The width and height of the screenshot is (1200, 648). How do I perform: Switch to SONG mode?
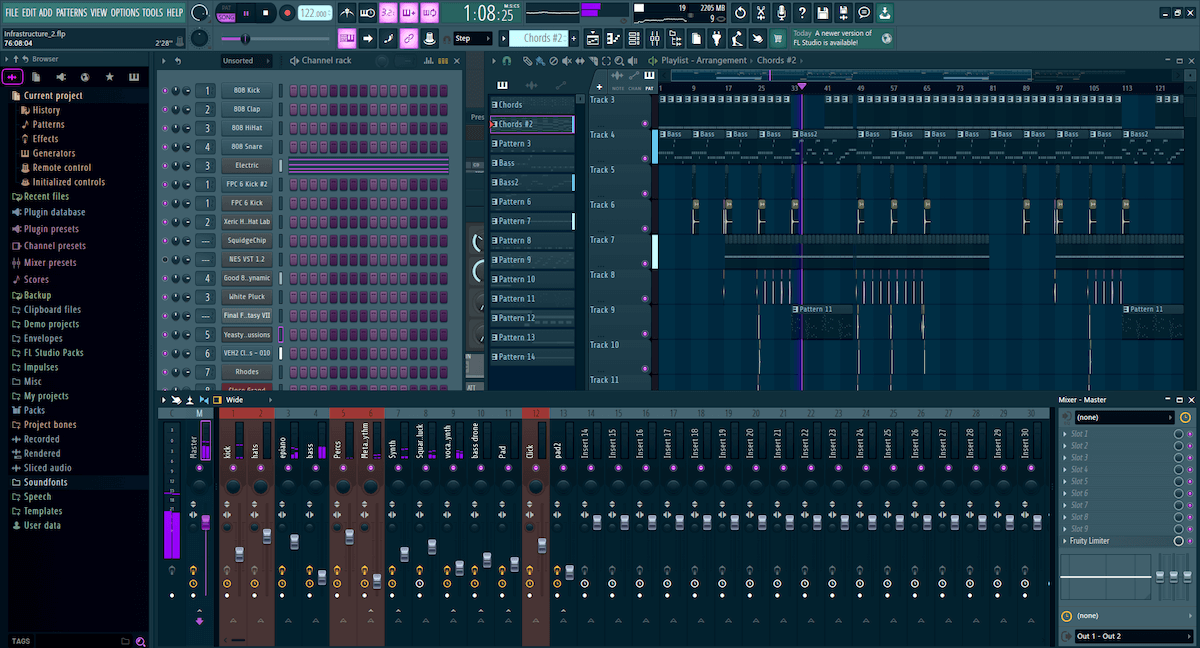click(225, 18)
